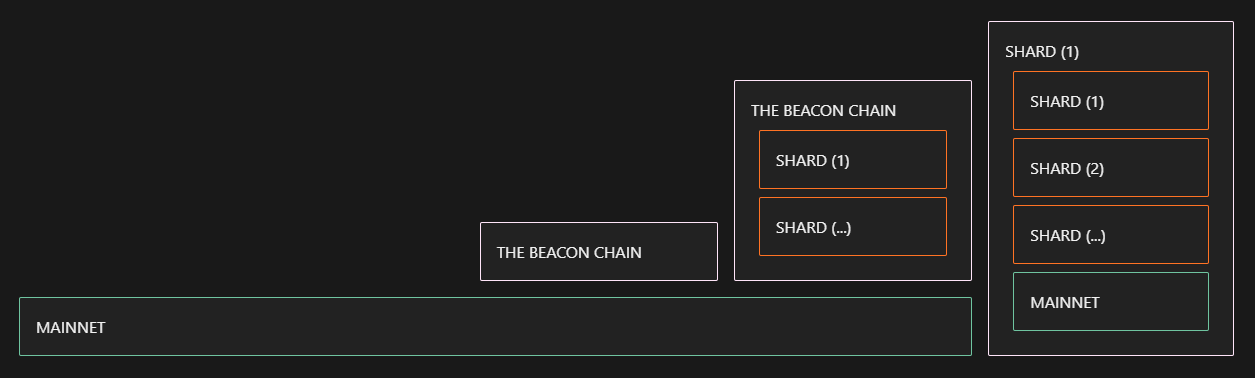This screenshot has width=1255, height=378.
Task: Click THE BEACON CHAIN container title
Action: 823,110
